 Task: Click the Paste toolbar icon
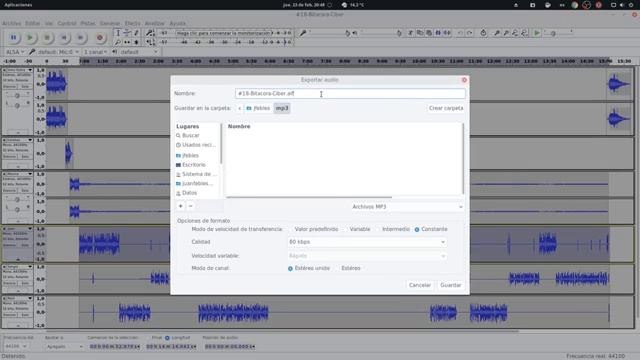(x=429, y=33)
